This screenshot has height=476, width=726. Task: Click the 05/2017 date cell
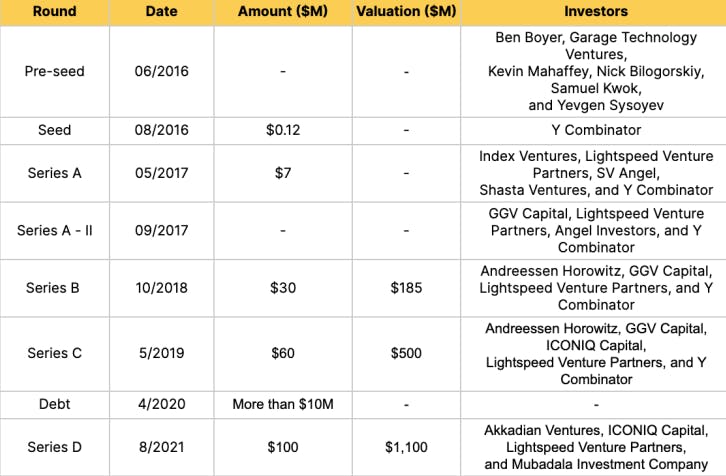(x=160, y=173)
